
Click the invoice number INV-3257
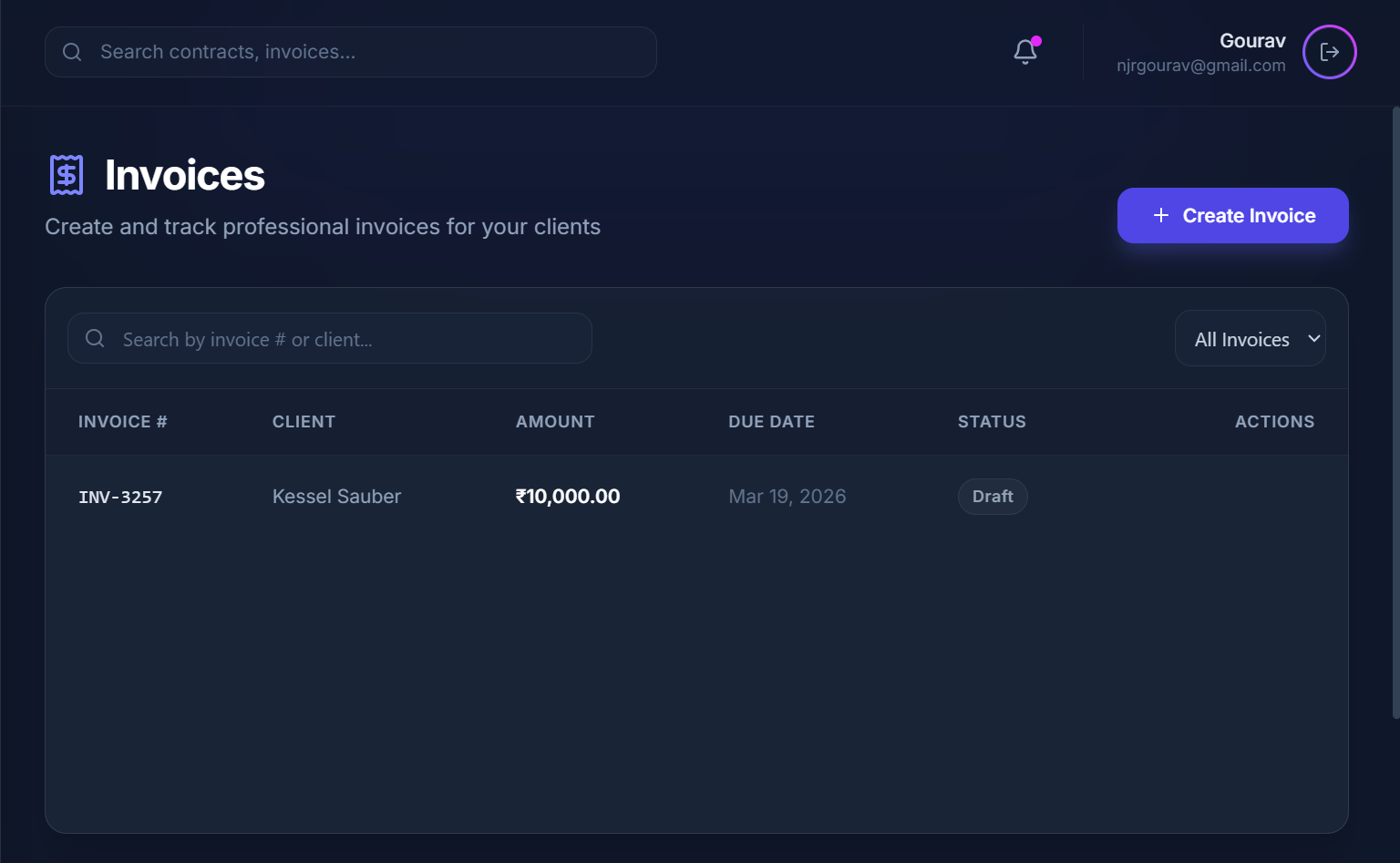pos(120,497)
